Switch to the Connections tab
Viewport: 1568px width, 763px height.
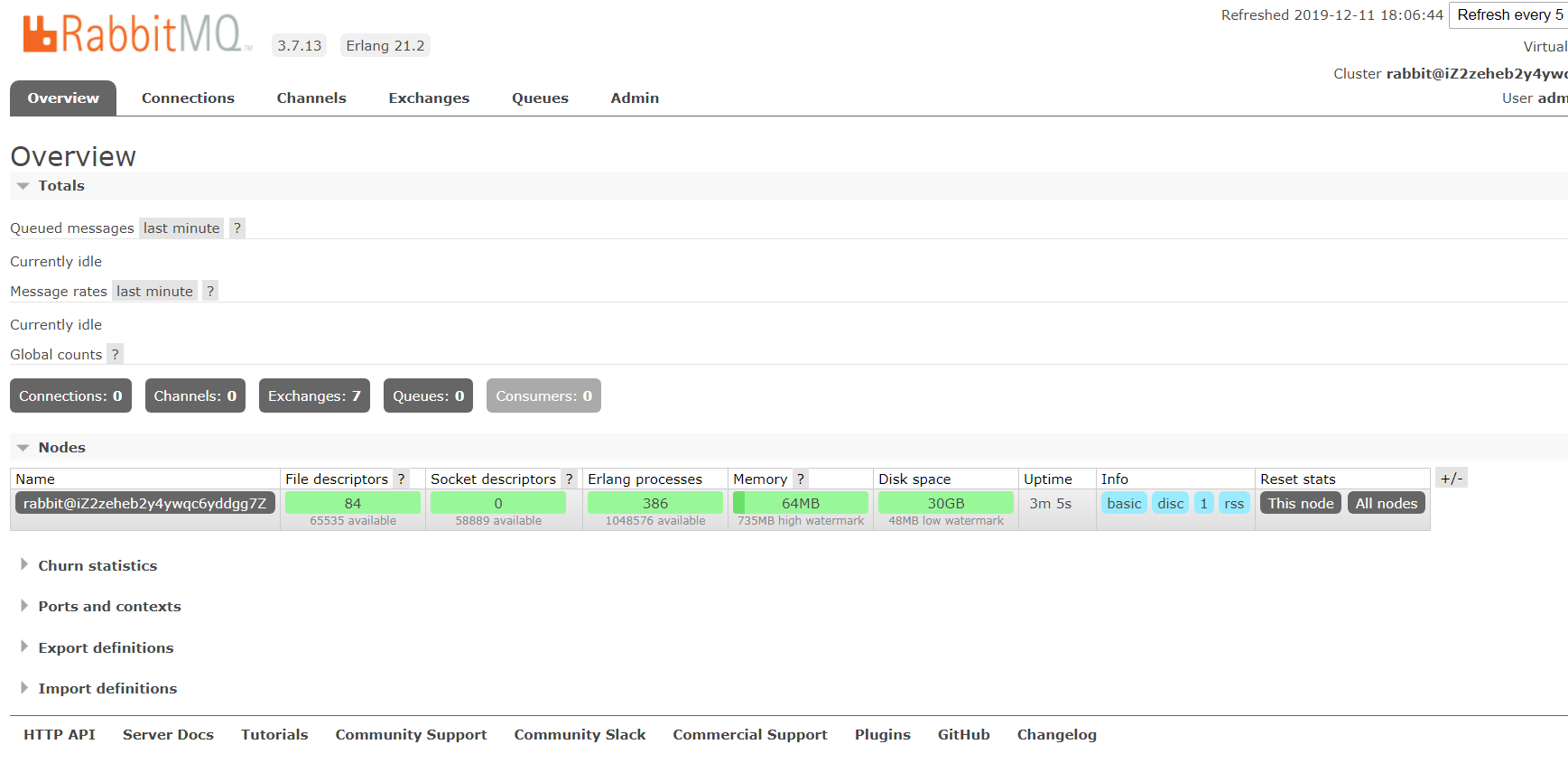188,98
